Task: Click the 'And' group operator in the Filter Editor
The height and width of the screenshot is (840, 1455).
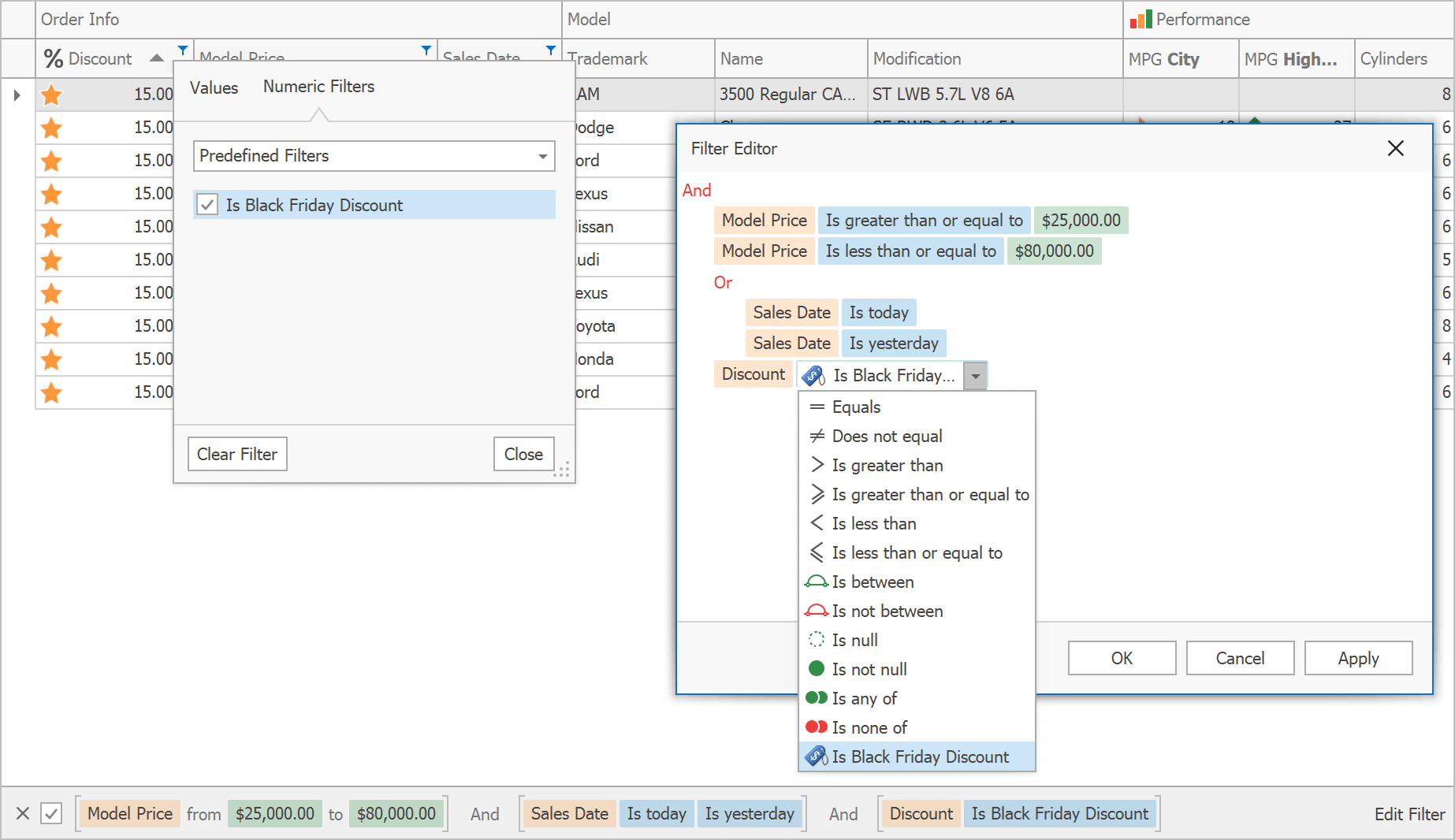Action: click(x=697, y=191)
